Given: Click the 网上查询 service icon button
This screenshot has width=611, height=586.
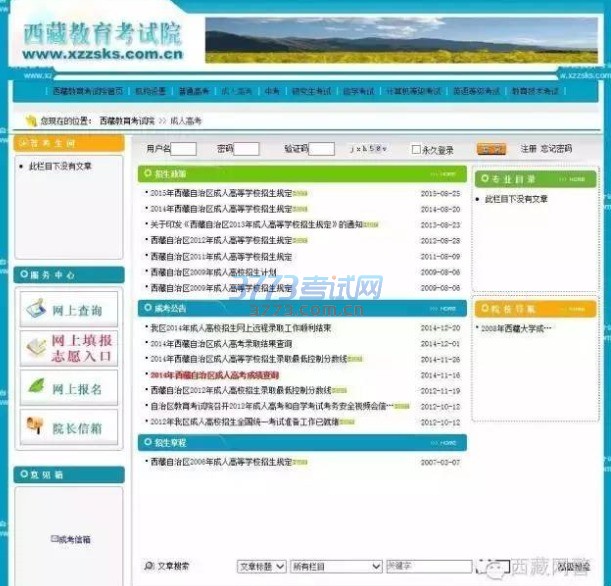Looking at the screenshot, I should click(69, 309).
